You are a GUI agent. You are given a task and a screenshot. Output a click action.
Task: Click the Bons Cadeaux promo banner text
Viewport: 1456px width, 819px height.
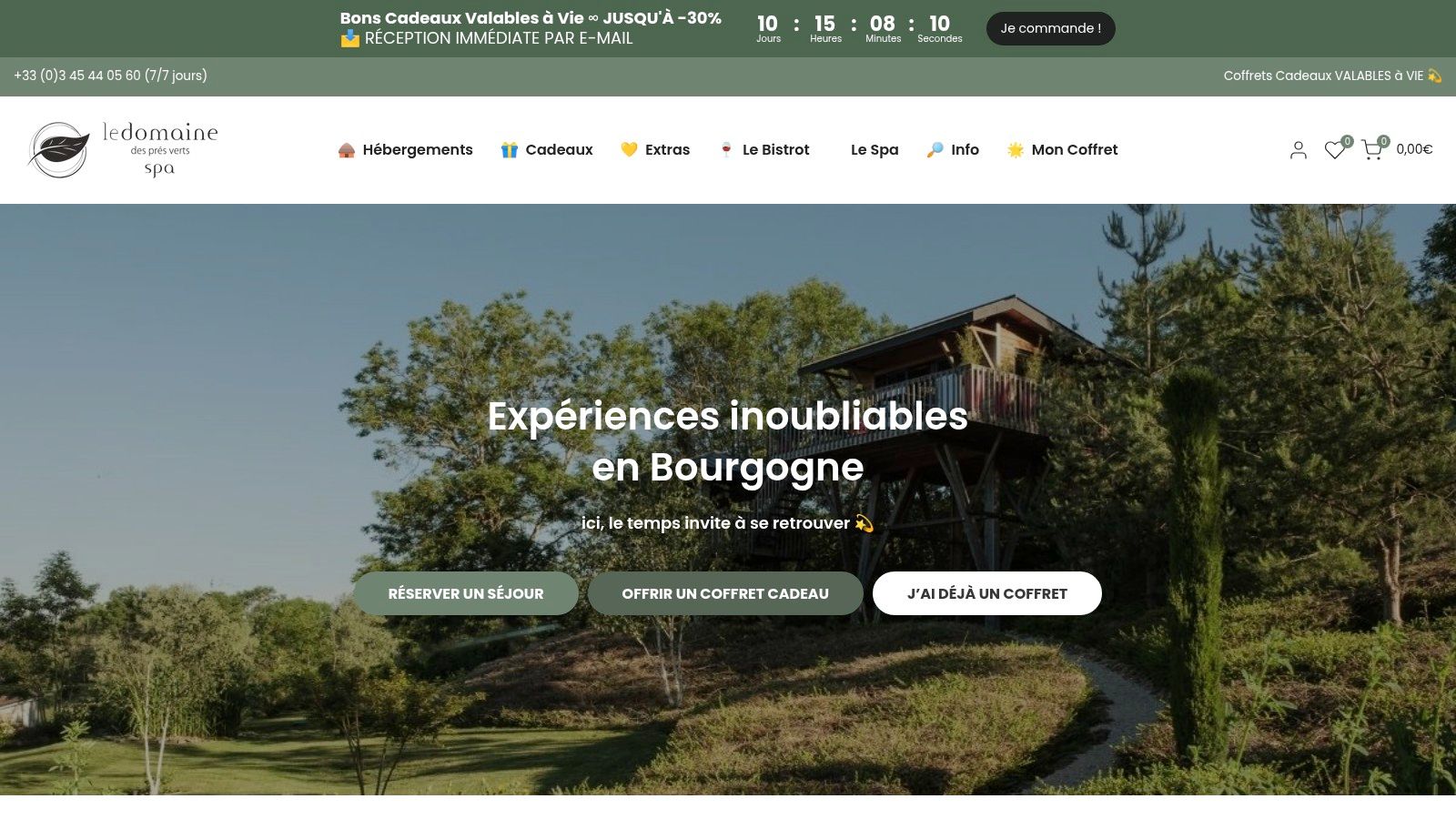point(531,18)
